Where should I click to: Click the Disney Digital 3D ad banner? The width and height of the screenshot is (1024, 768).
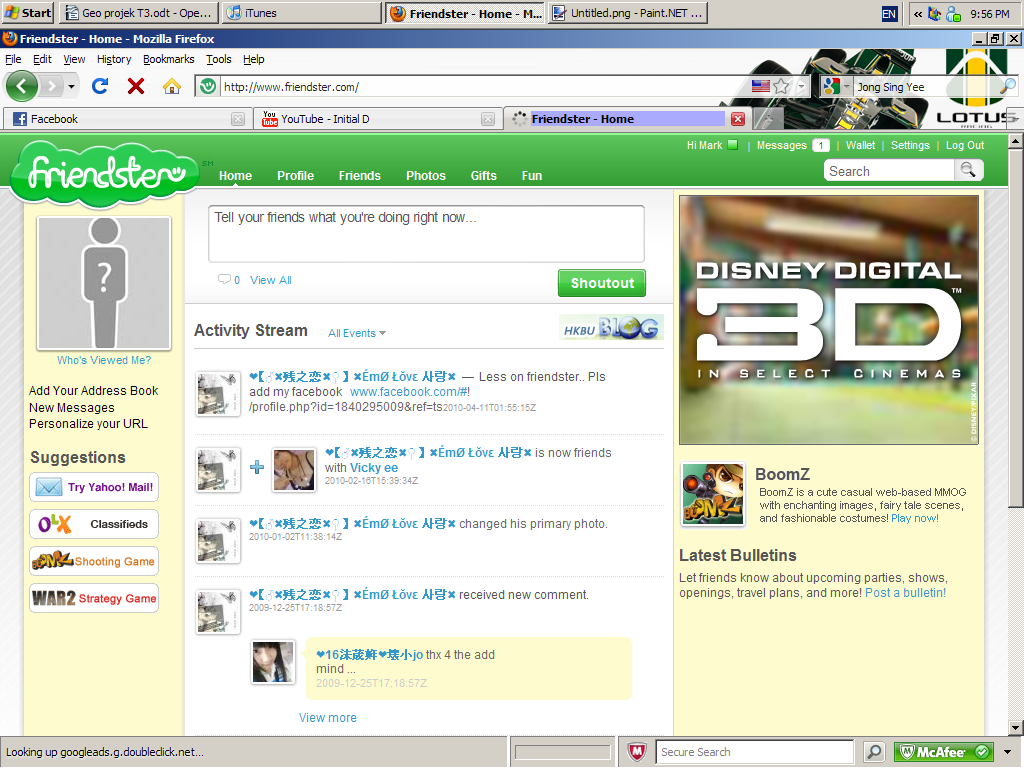[829, 320]
